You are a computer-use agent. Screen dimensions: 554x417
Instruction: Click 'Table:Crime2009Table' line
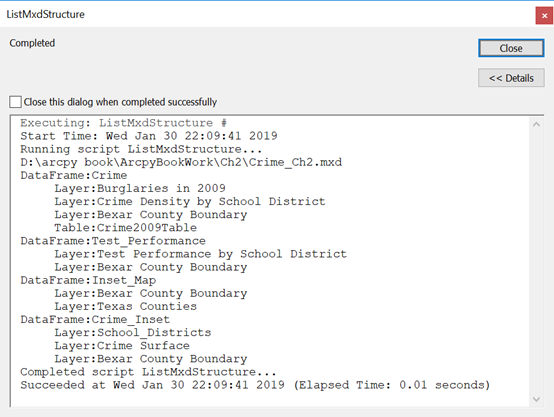[125, 228]
